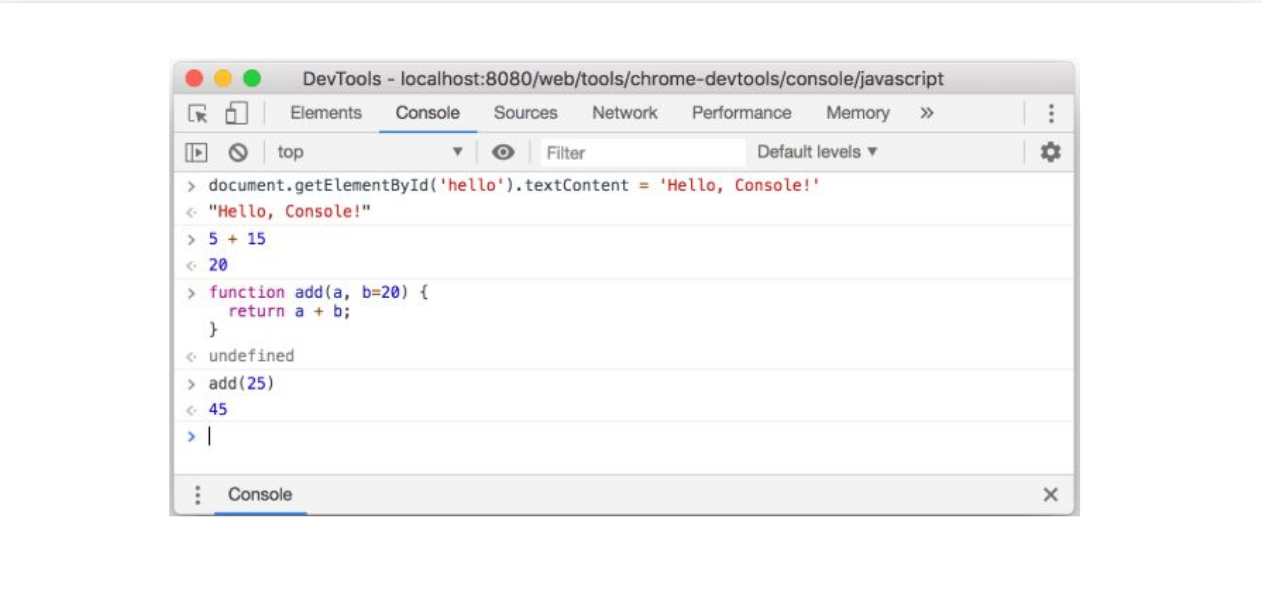Viewport: 1261px width, 605px height.
Task: Toggle the device toolbar icon
Action: tap(236, 113)
